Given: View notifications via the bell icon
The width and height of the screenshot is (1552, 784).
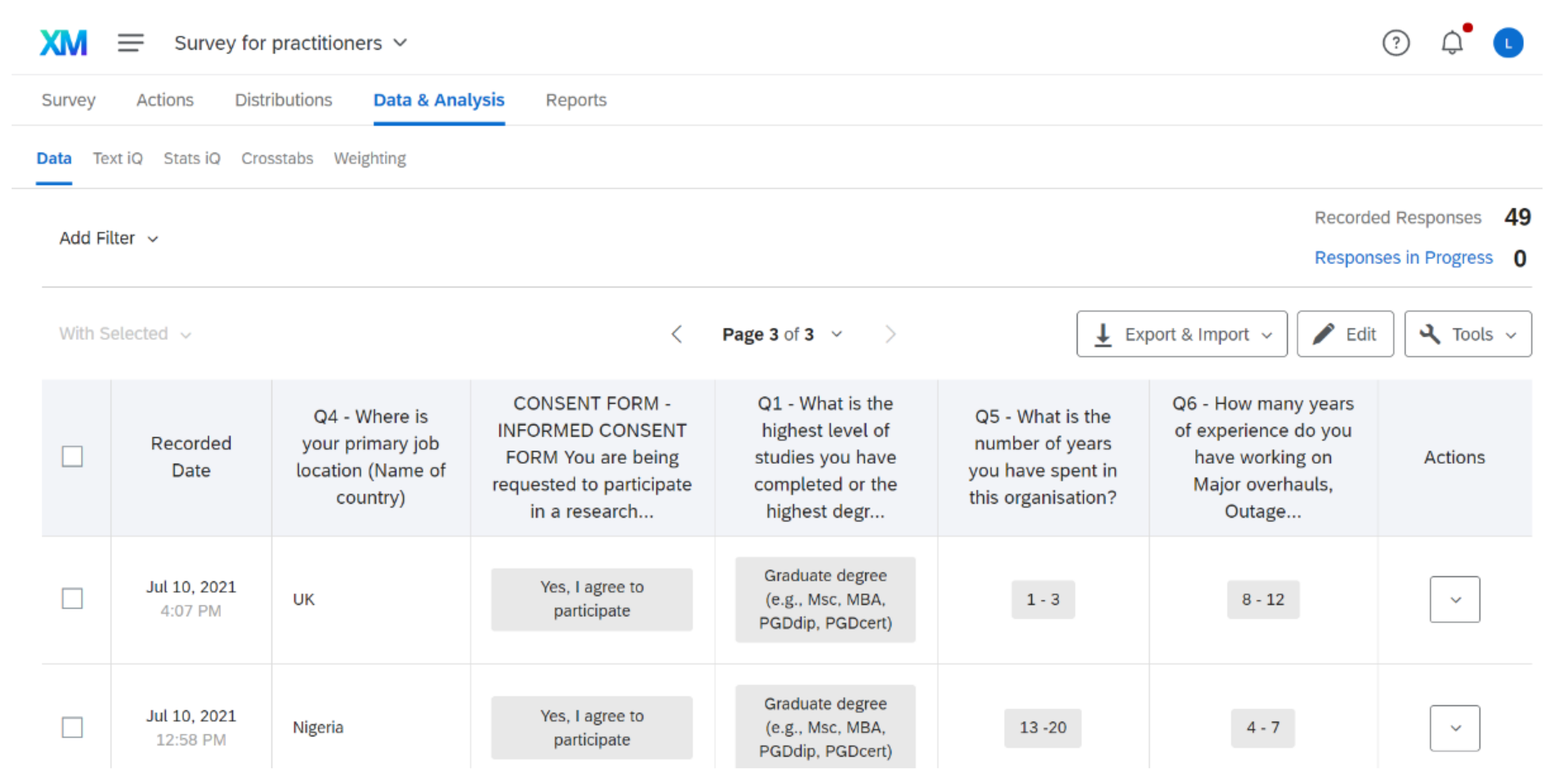Looking at the screenshot, I should [1452, 43].
